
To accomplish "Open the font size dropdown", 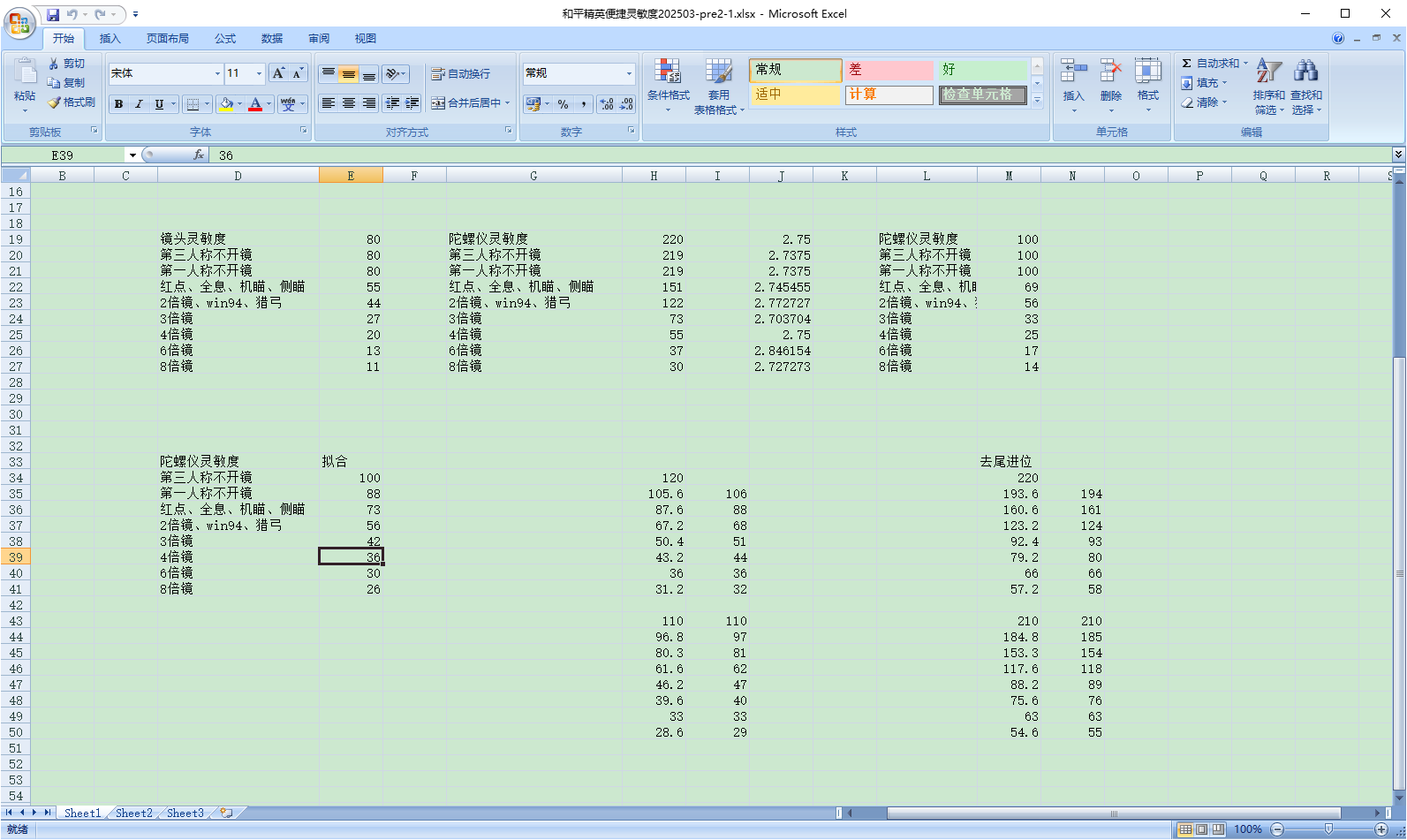I will click(x=259, y=73).
